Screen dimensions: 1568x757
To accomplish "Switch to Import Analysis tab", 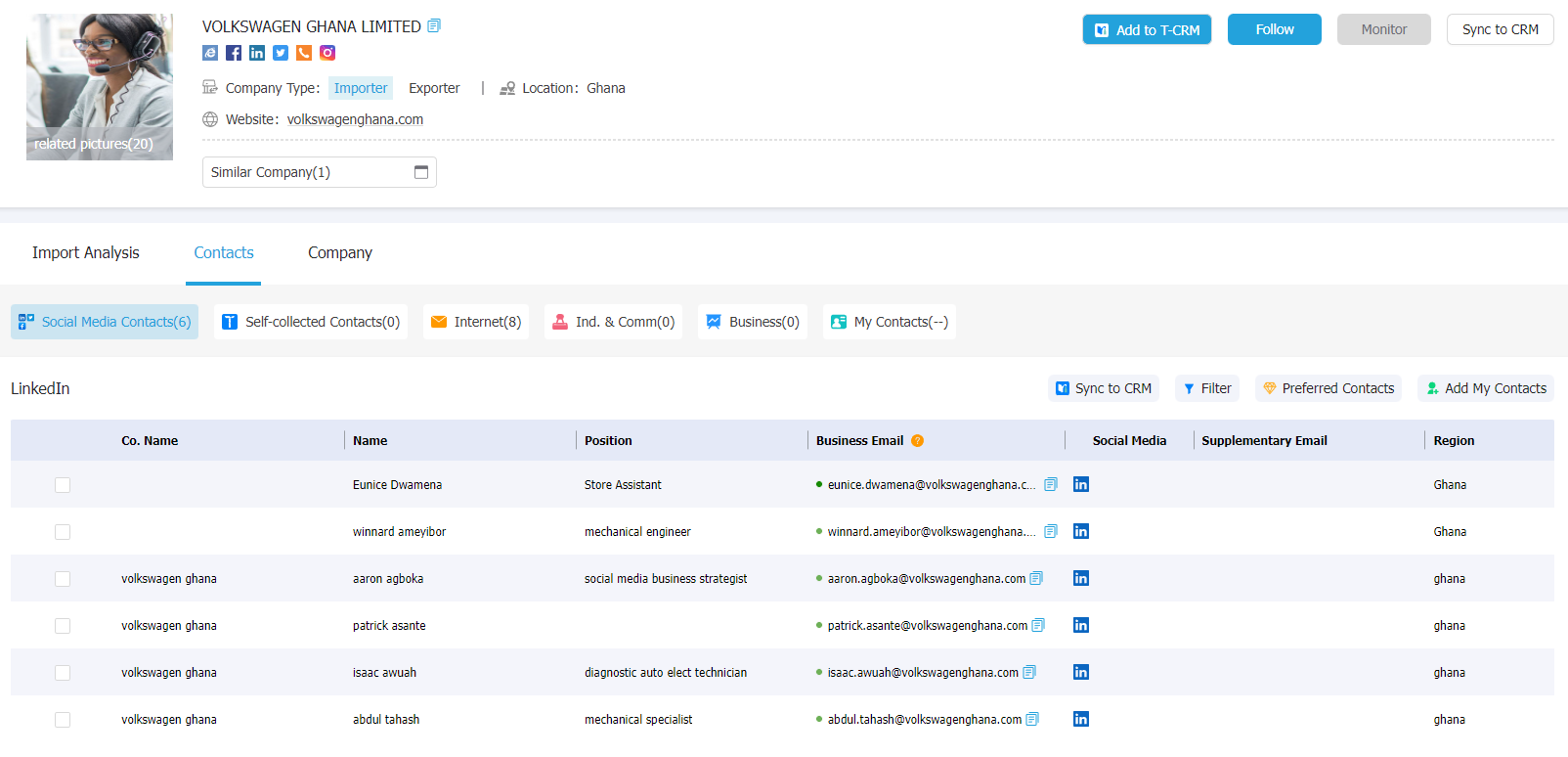I will [x=86, y=252].
